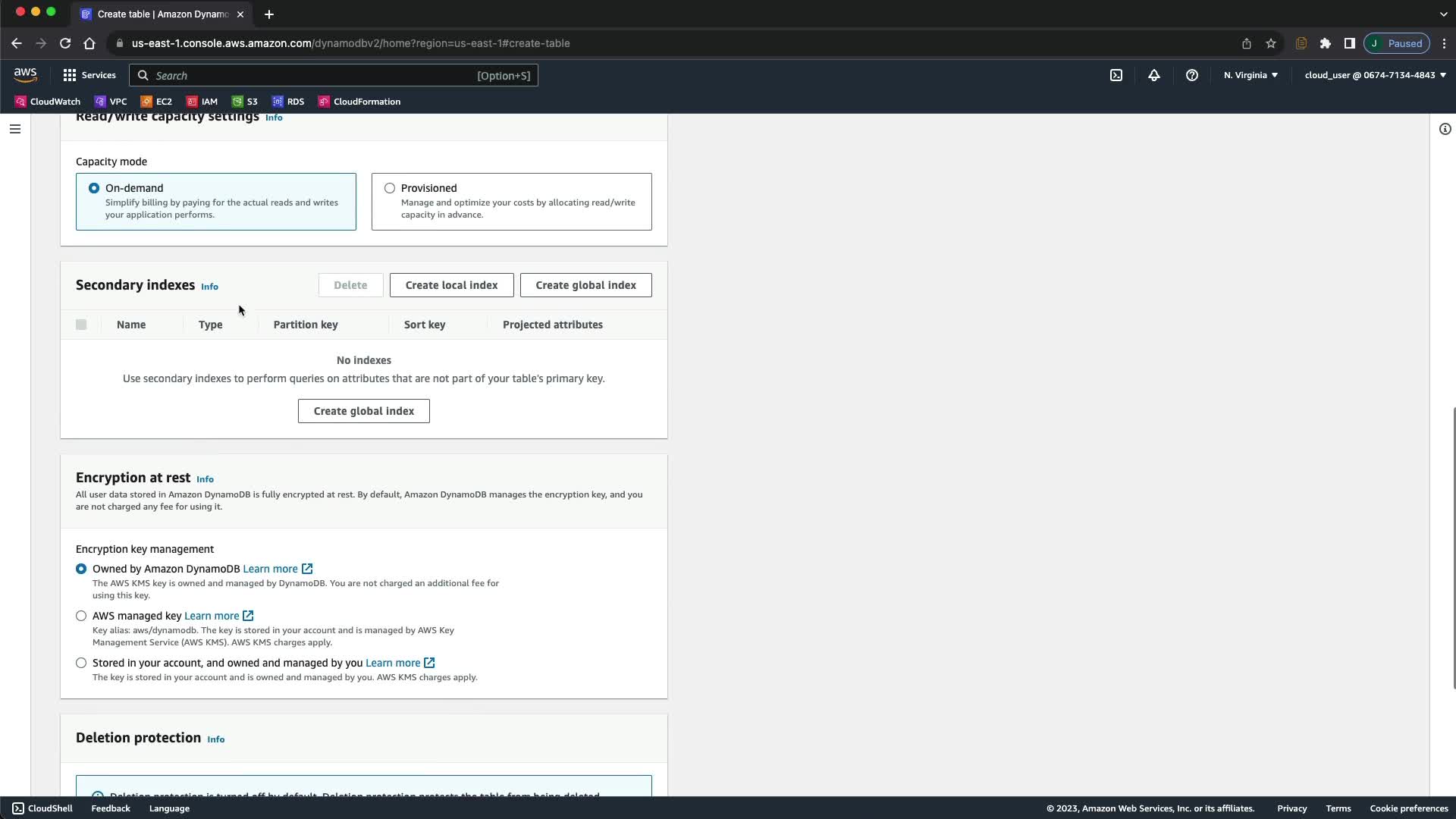
Task: Open the right-side info panel icon
Action: coord(1445,129)
